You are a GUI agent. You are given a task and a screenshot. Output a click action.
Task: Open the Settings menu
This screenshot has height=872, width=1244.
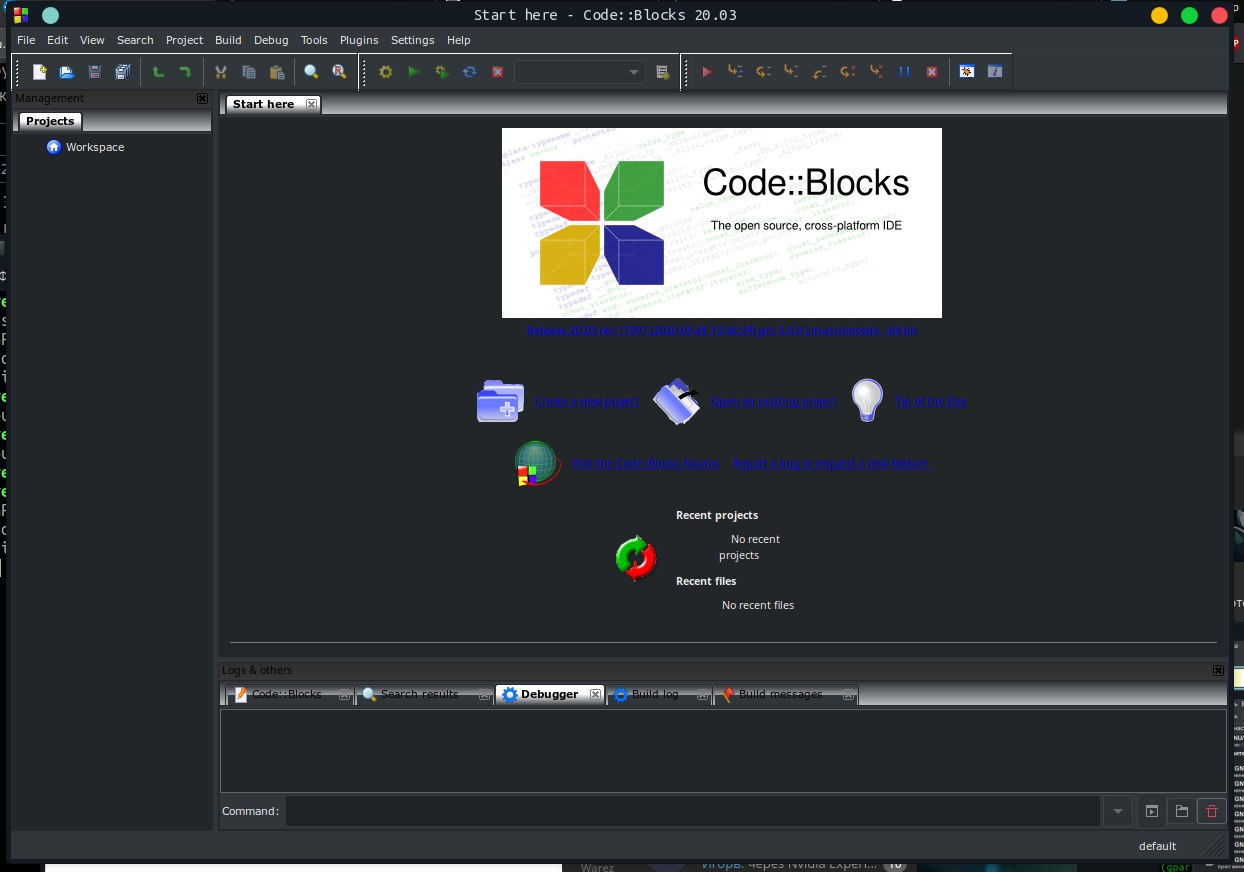click(413, 40)
